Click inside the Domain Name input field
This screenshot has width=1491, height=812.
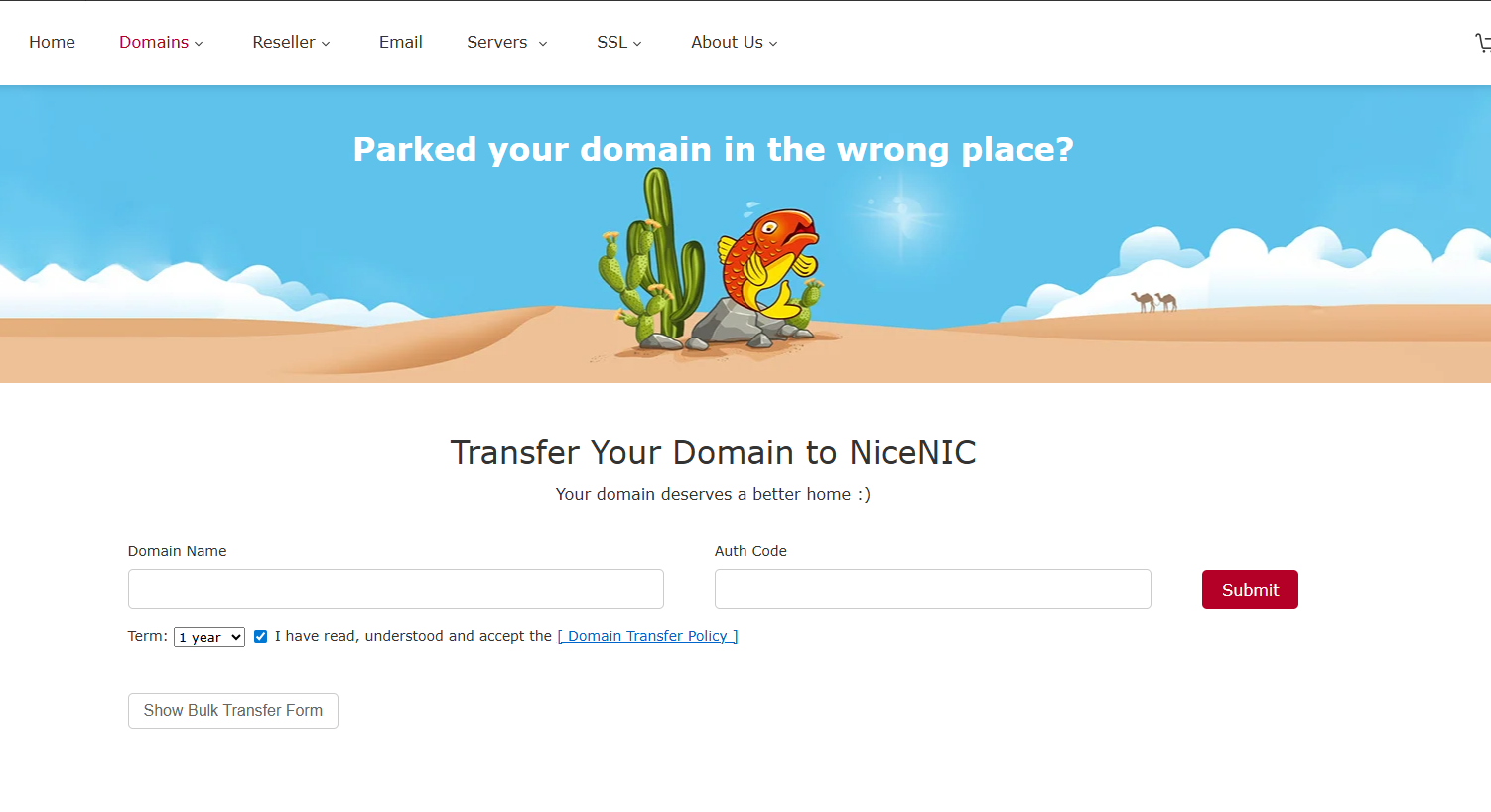click(395, 589)
